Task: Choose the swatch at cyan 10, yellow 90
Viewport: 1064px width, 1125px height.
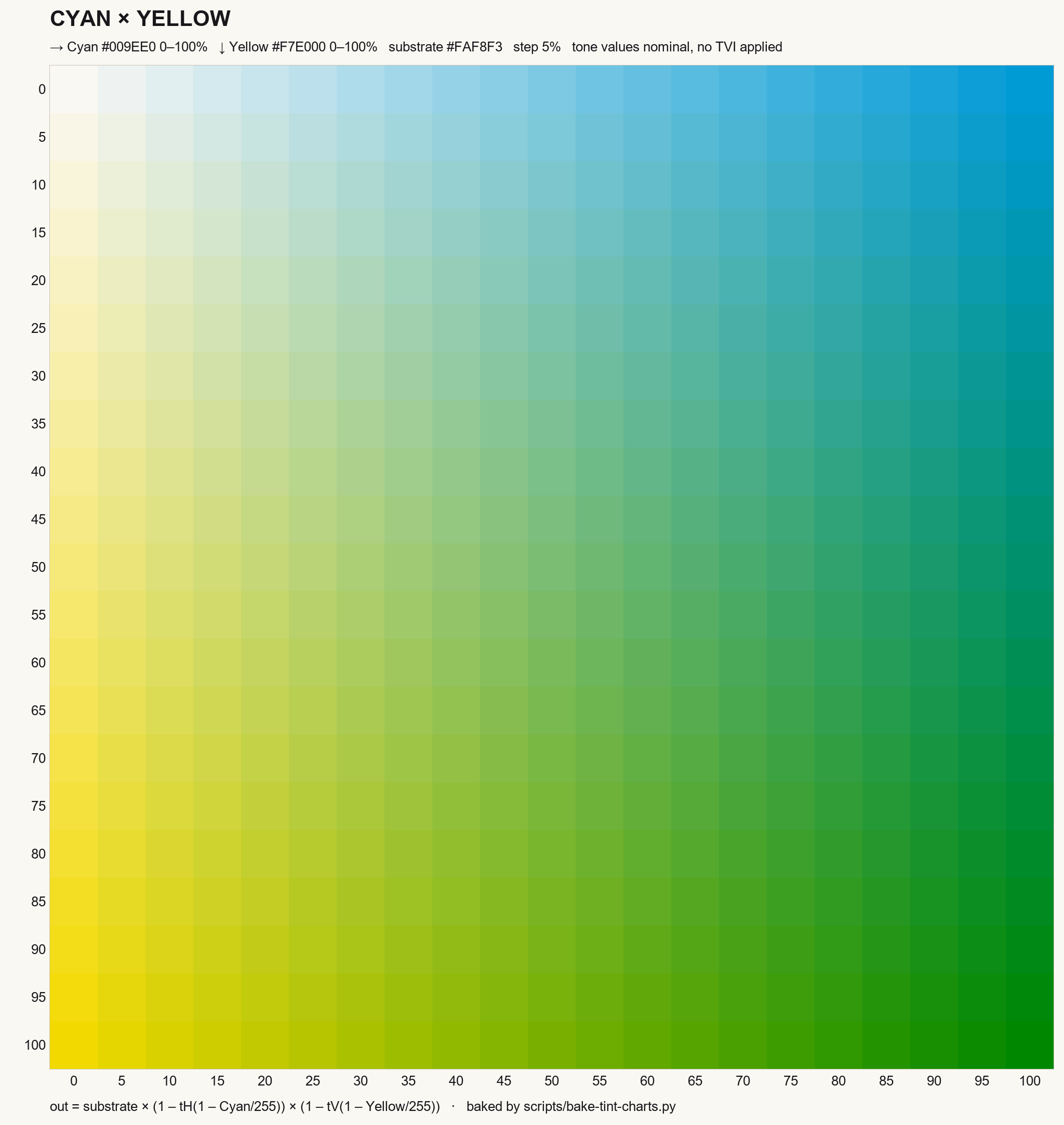Action: (x=169, y=950)
